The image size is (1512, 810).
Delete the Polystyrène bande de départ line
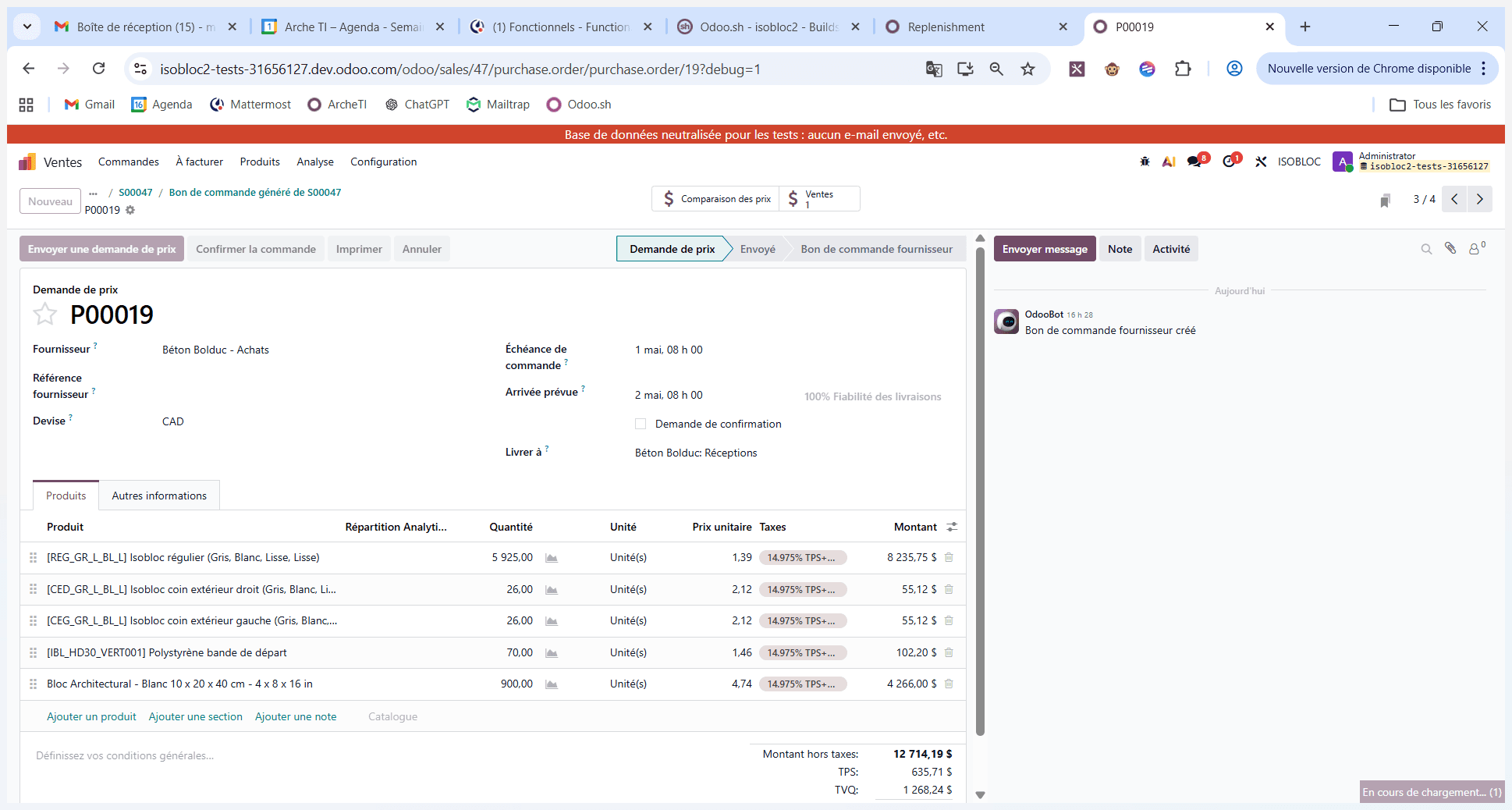click(x=949, y=652)
